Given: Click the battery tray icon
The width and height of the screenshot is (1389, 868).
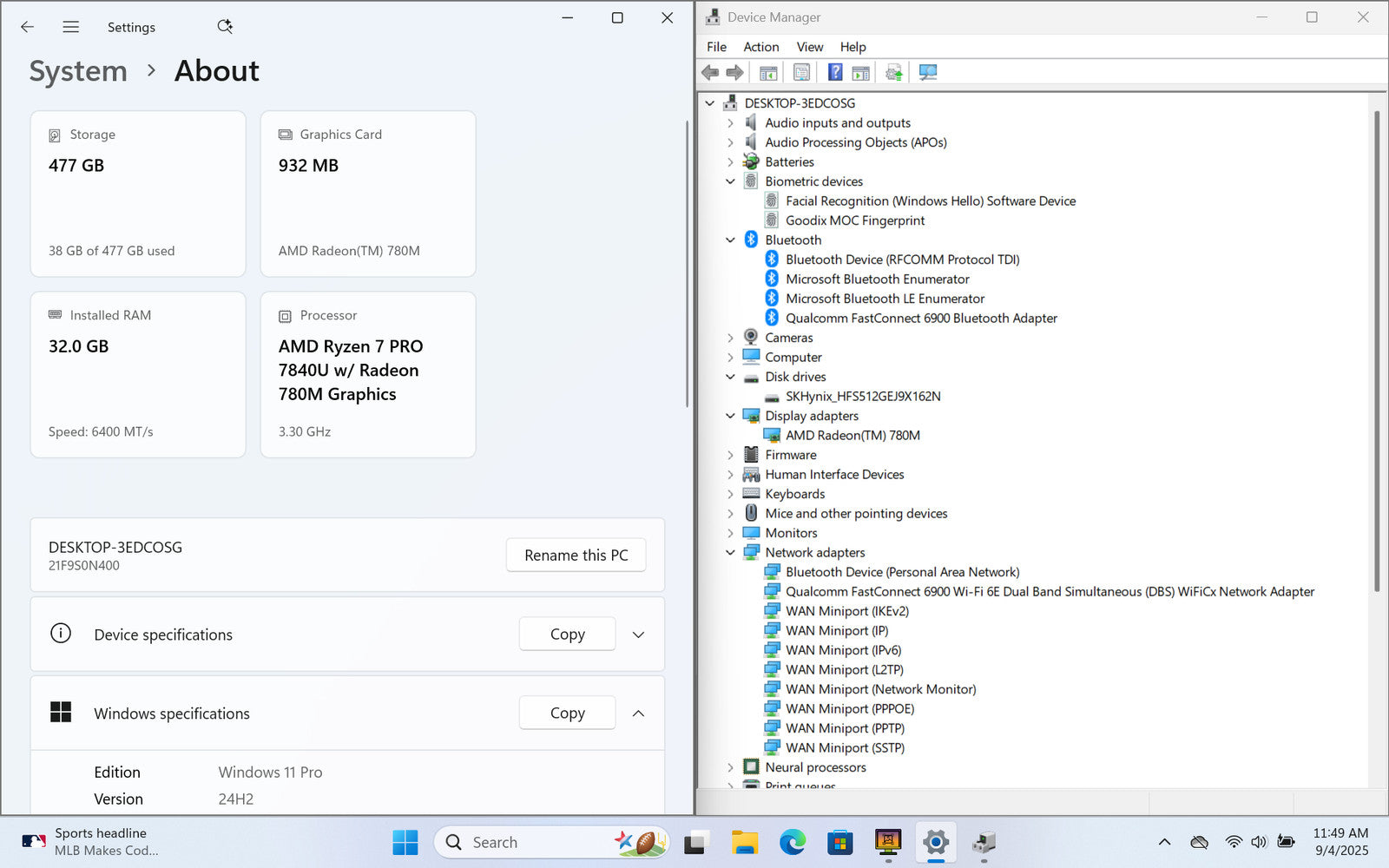Looking at the screenshot, I should [1287, 842].
